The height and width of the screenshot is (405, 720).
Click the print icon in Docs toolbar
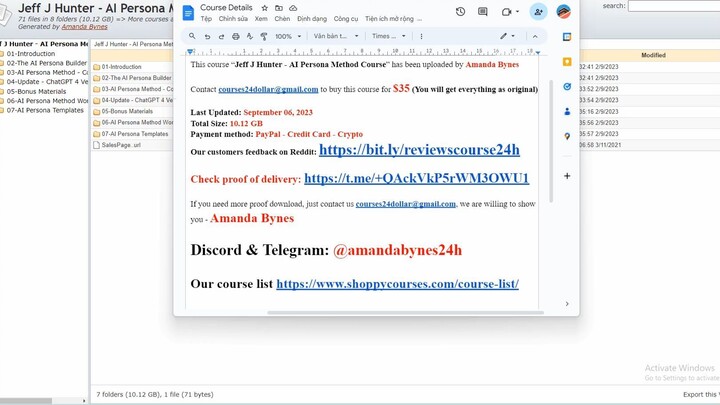coord(235,36)
